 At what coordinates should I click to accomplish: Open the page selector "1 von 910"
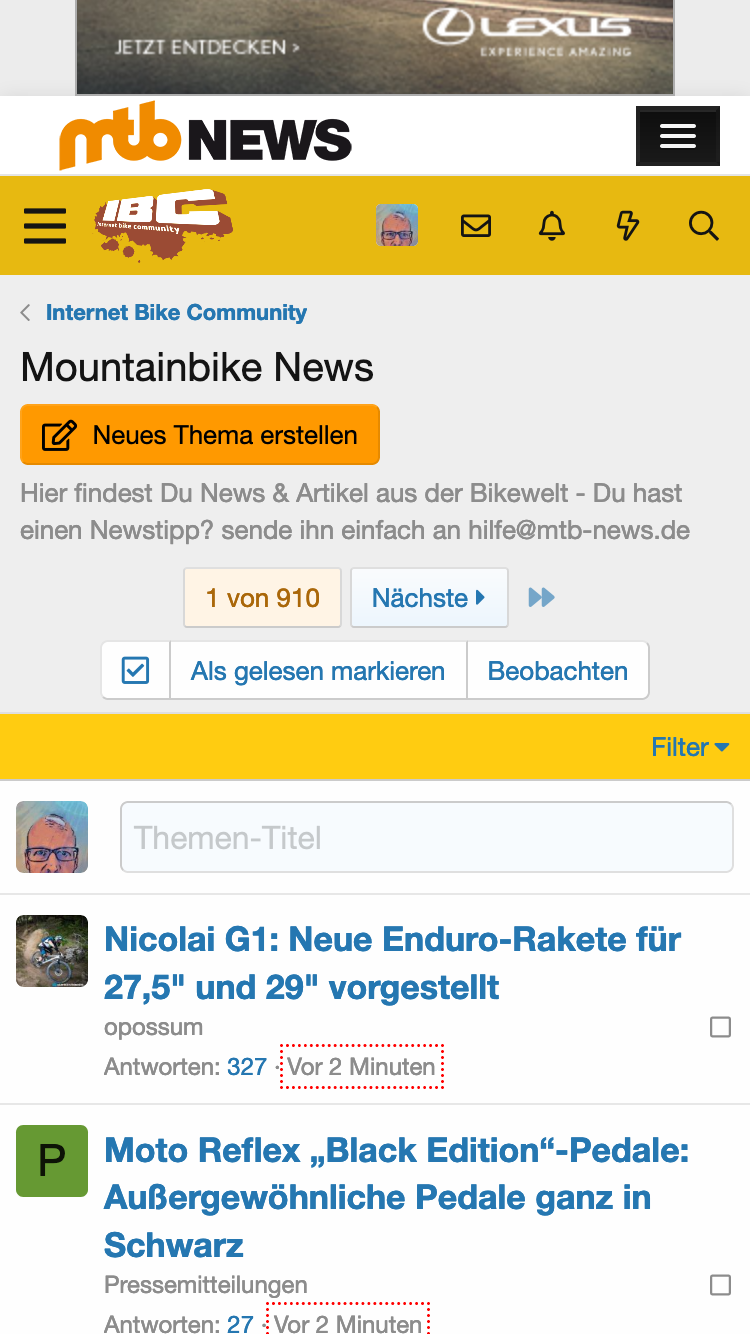pyautogui.click(x=262, y=598)
